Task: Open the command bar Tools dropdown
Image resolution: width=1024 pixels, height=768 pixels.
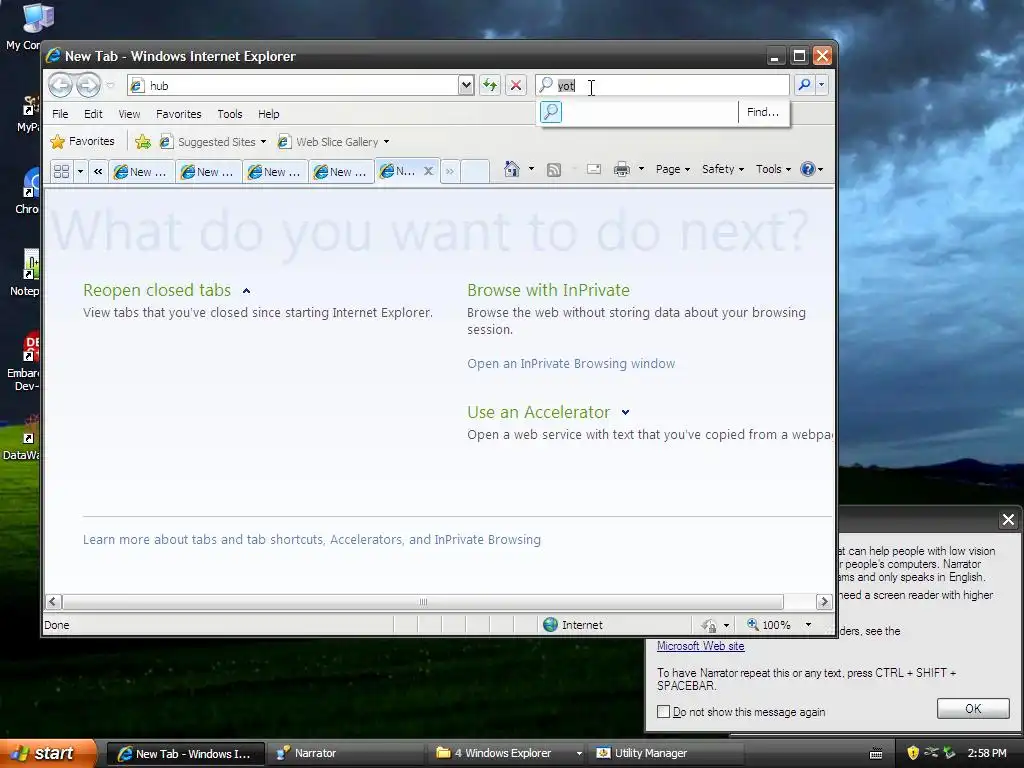Action: click(x=773, y=169)
